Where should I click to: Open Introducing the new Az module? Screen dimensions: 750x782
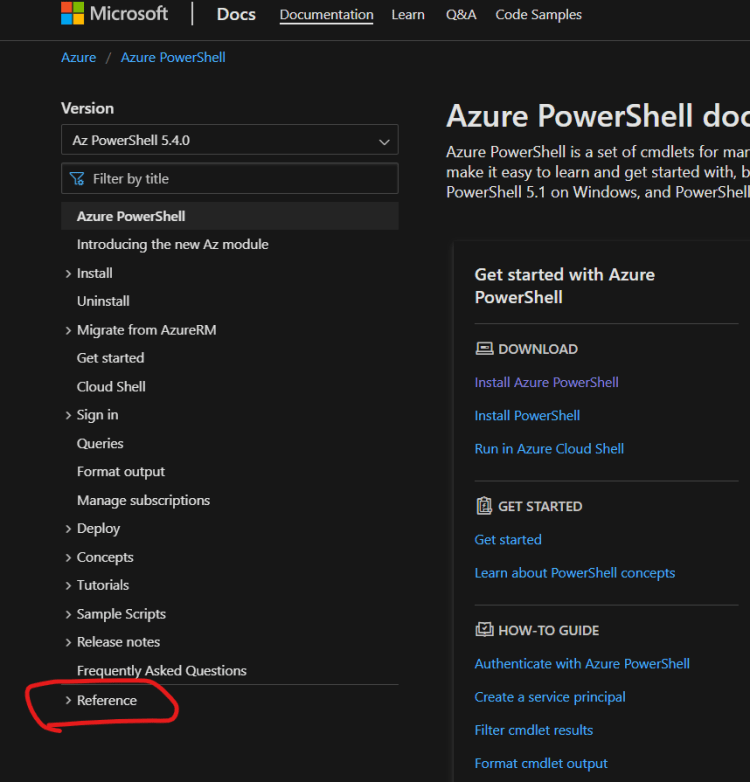click(x=173, y=244)
